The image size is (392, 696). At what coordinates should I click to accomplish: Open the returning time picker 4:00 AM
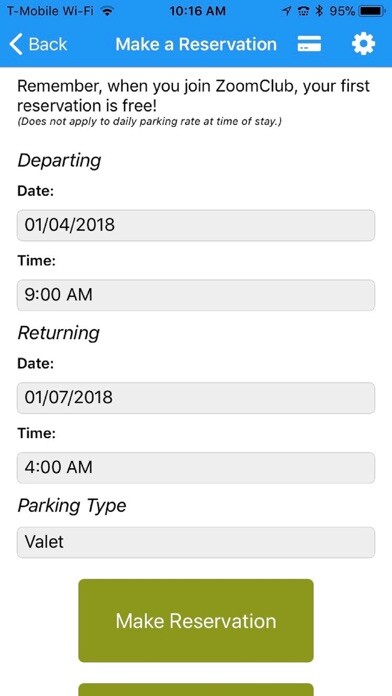click(196, 468)
